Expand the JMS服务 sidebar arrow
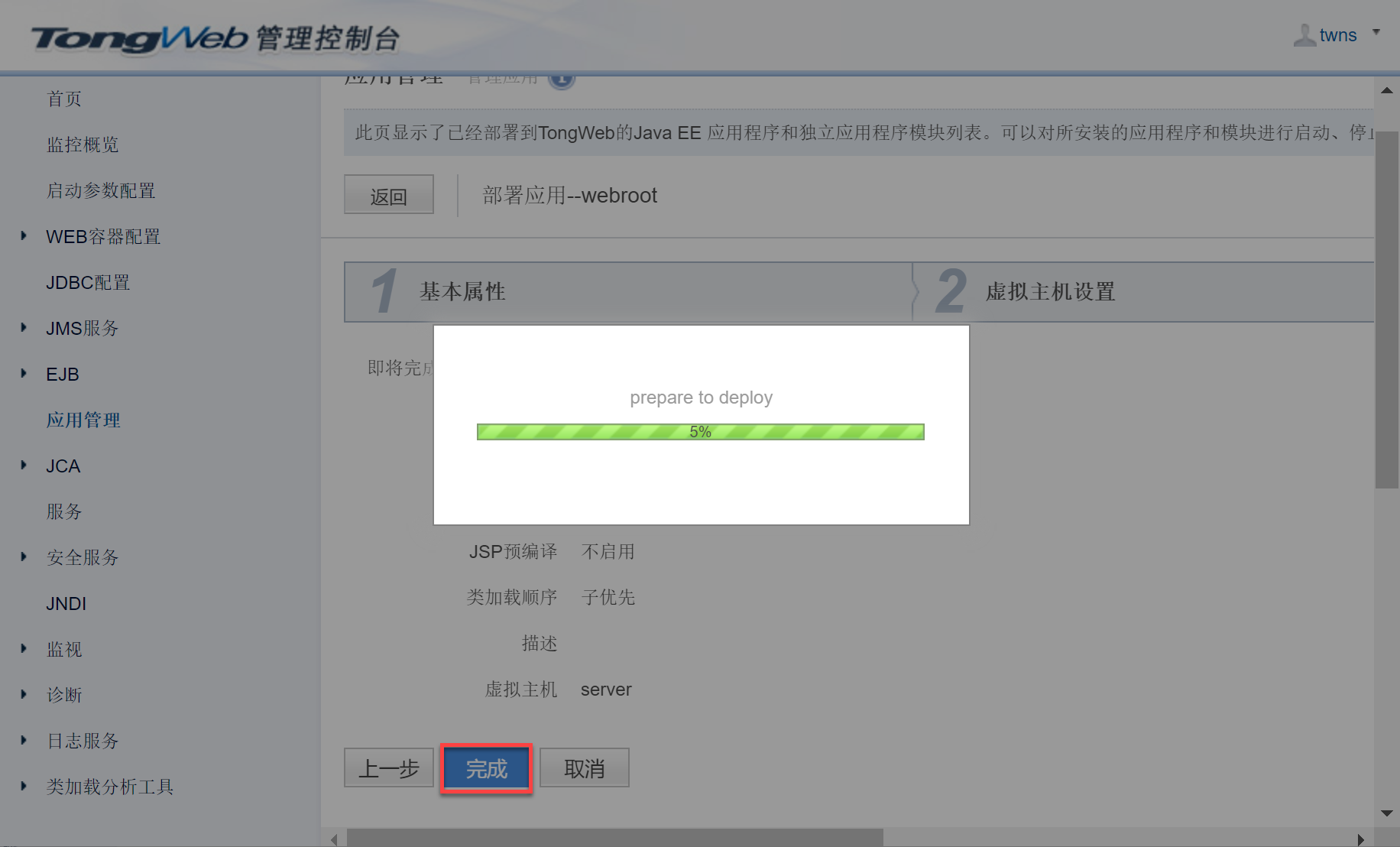 24,327
